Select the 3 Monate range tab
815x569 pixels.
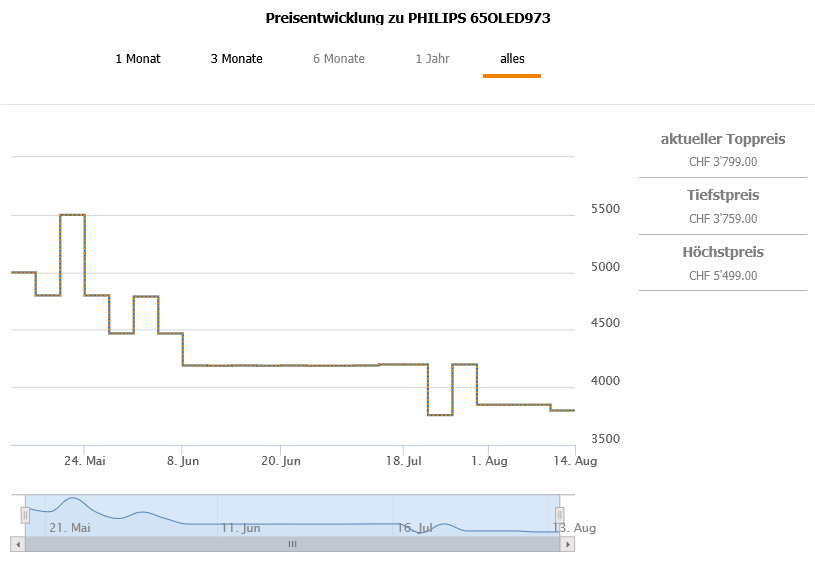tap(236, 59)
